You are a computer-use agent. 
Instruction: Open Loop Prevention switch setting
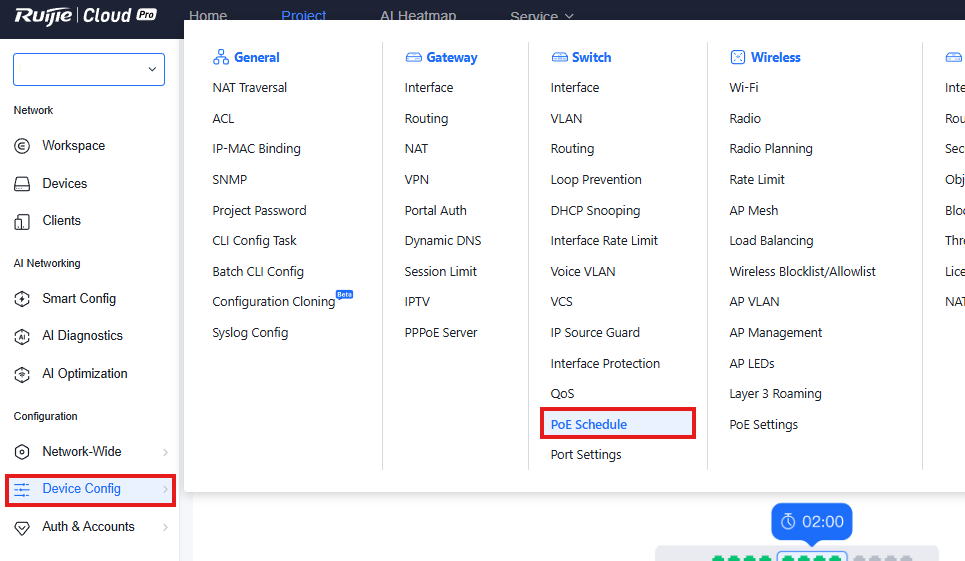pos(596,180)
